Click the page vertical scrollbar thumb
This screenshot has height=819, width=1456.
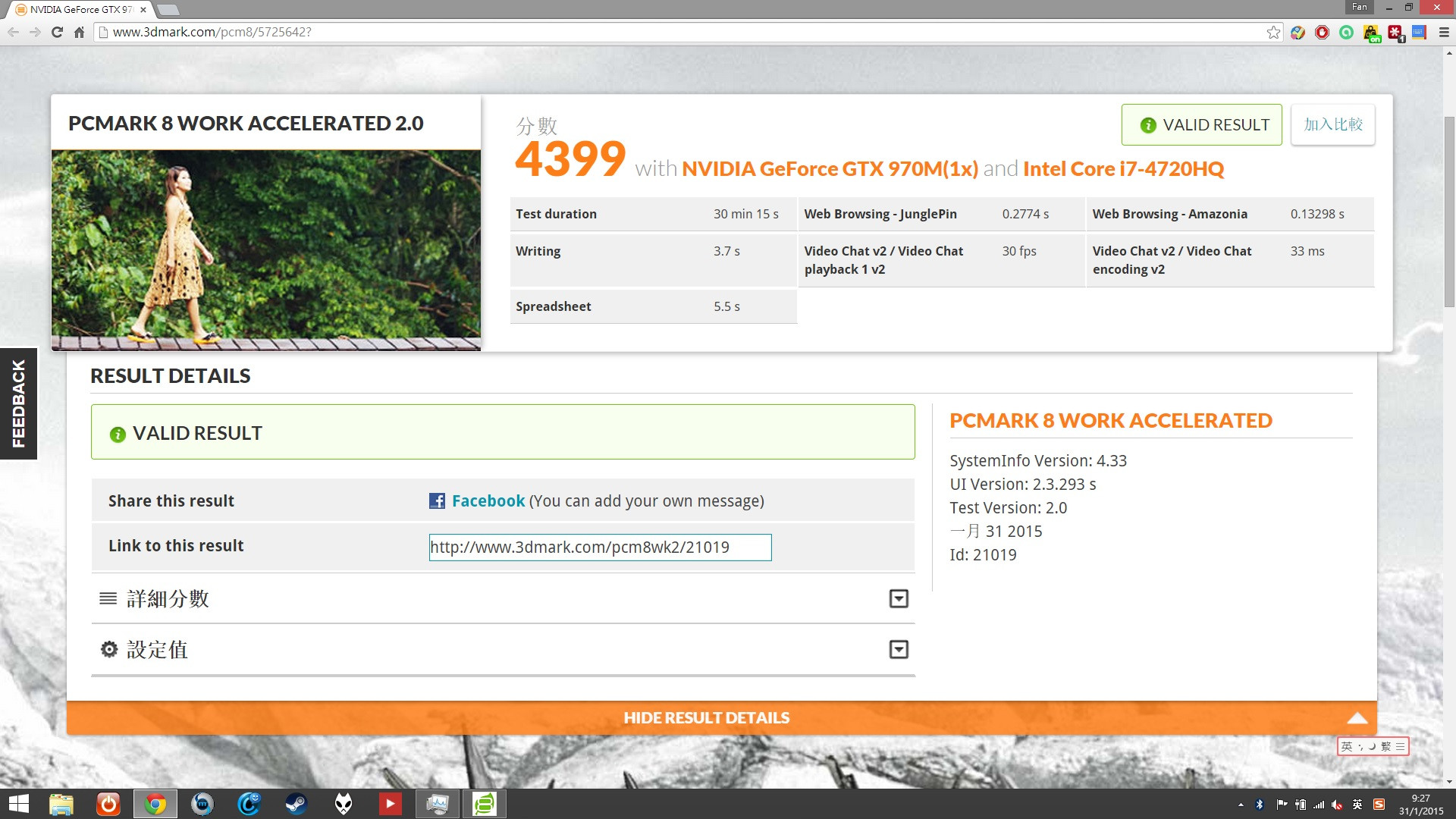click(1449, 212)
